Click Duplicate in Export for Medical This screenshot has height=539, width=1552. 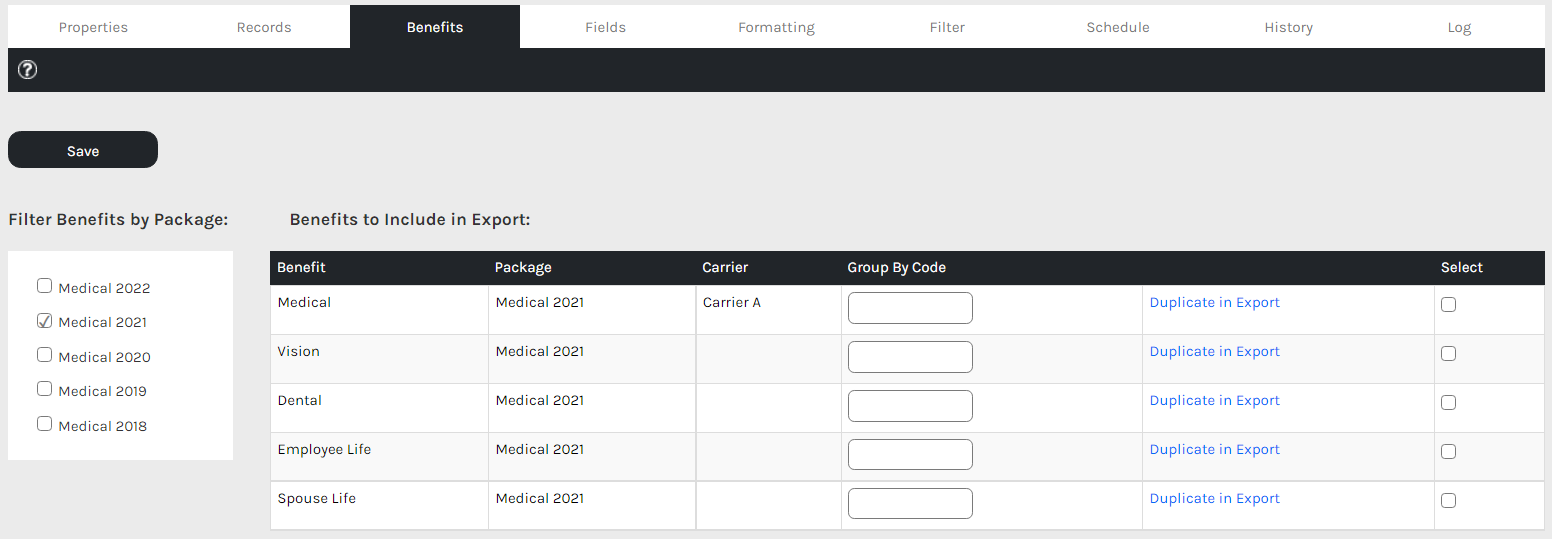pos(1214,302)
